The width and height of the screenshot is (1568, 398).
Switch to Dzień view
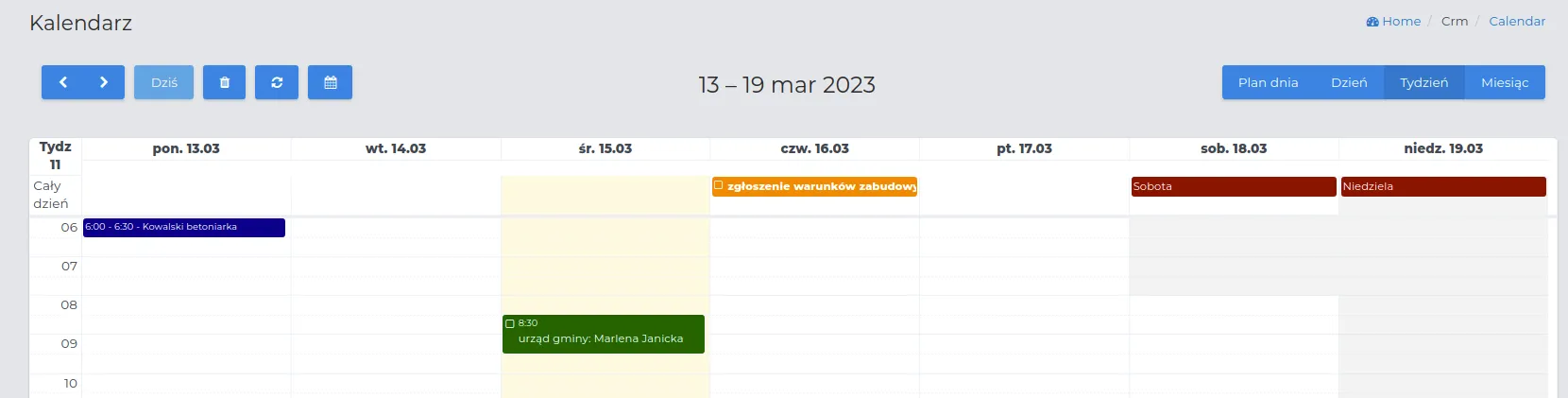[1349, 82]
